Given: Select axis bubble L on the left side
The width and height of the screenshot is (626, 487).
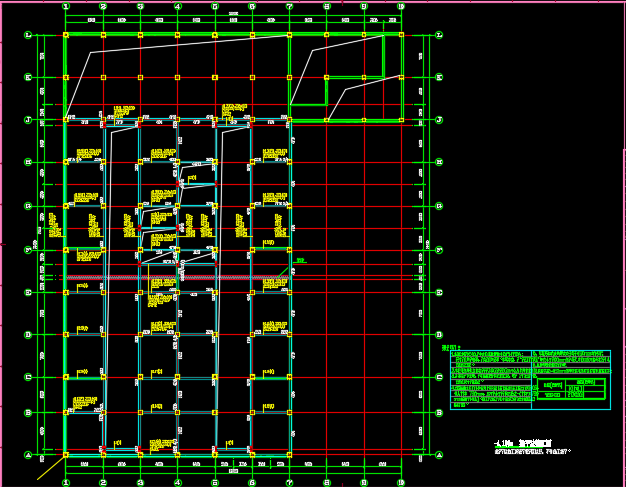Looking at the screenshot, I should 28,35.
